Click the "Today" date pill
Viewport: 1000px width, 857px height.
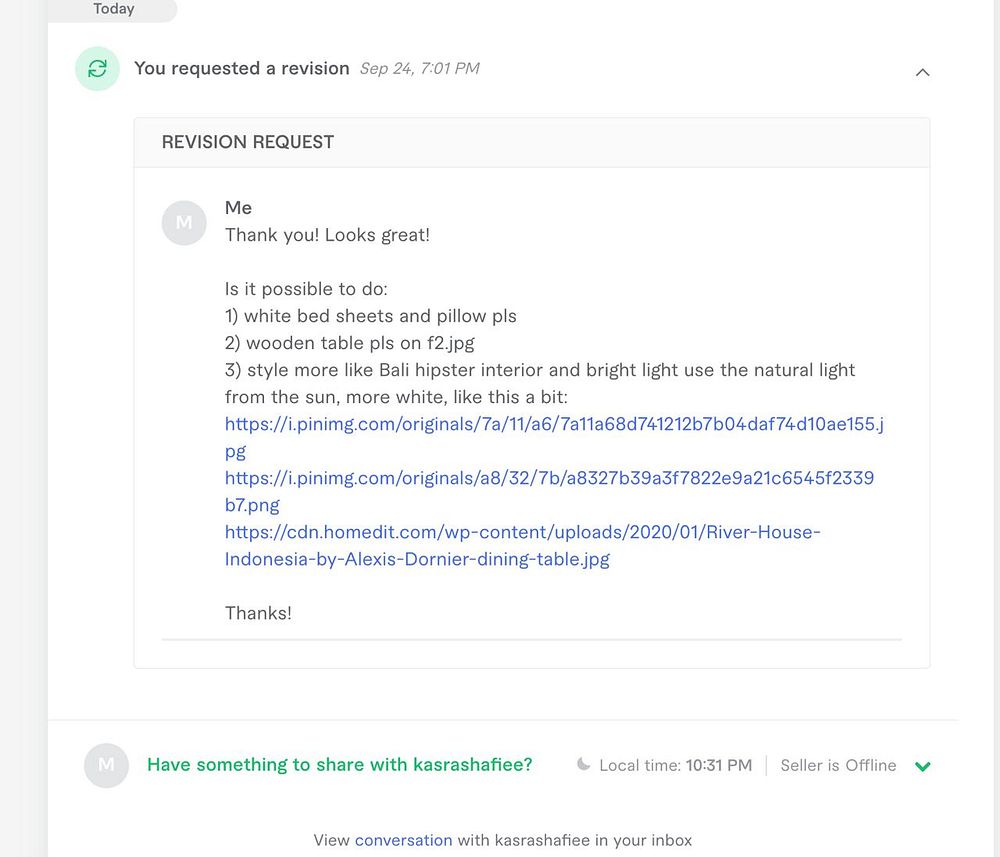point(113,9)
